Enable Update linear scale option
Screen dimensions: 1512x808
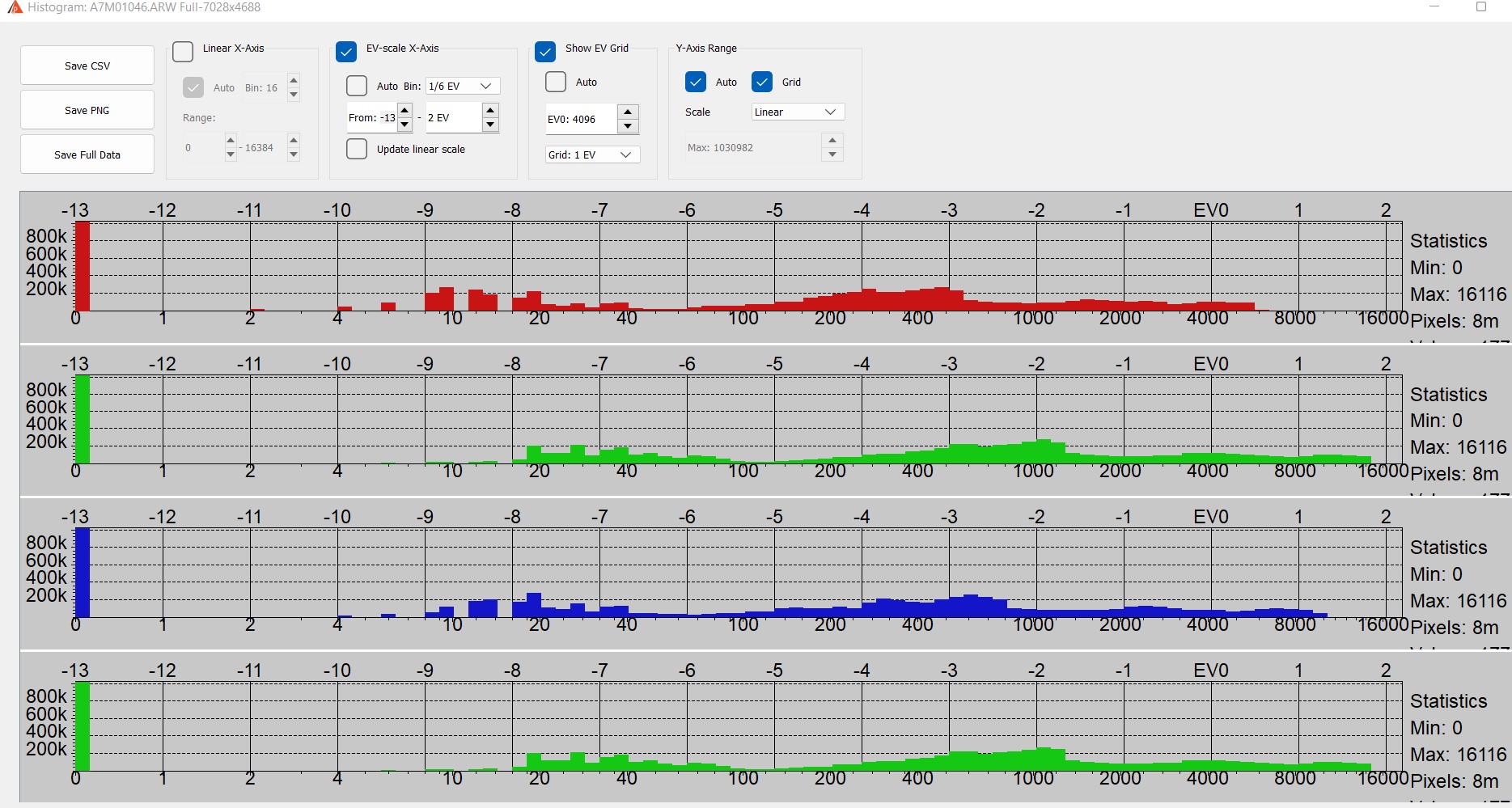click(x=357, y=149)
